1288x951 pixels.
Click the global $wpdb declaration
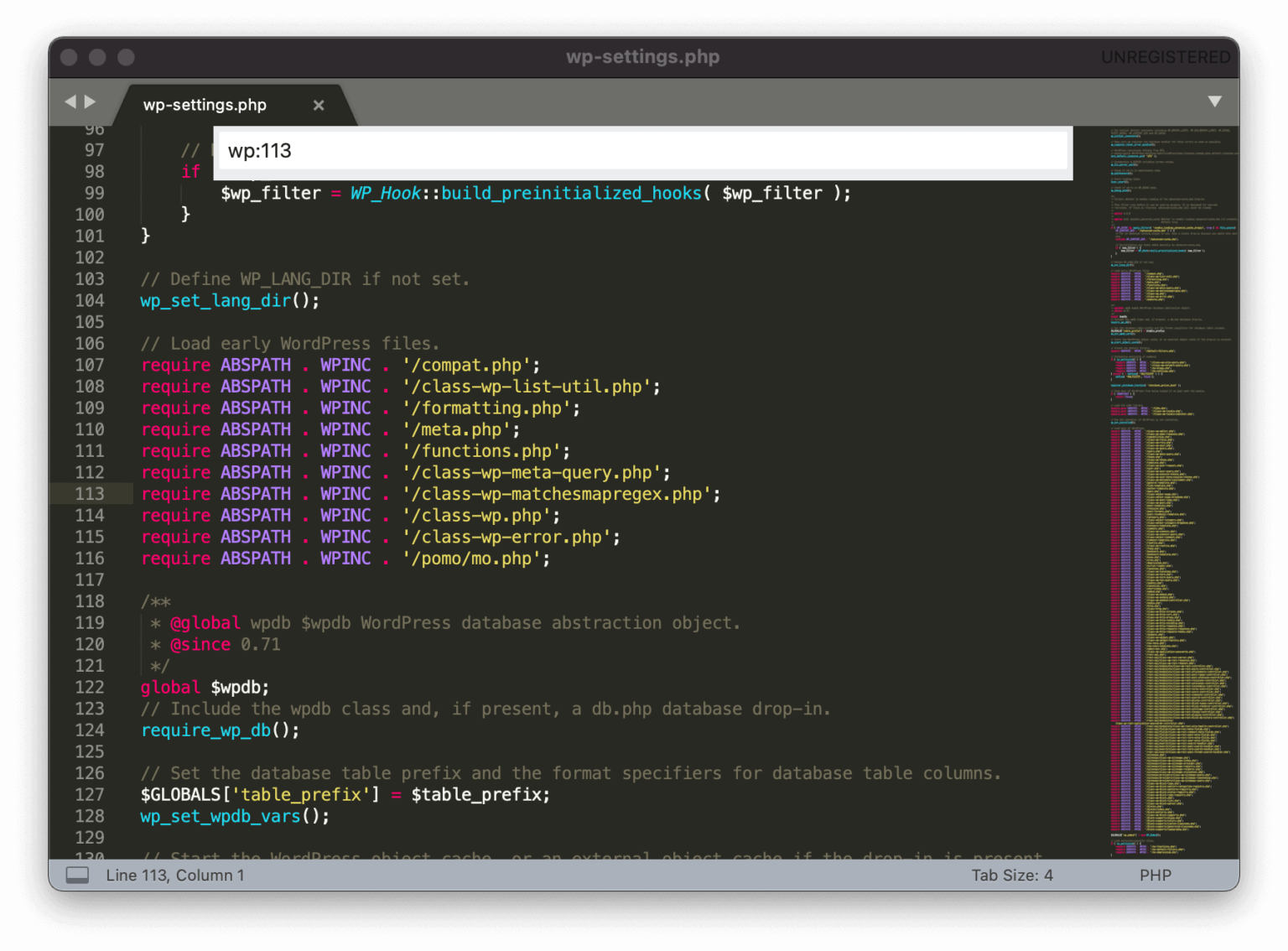pyautogui.click(x=204, y=687)
